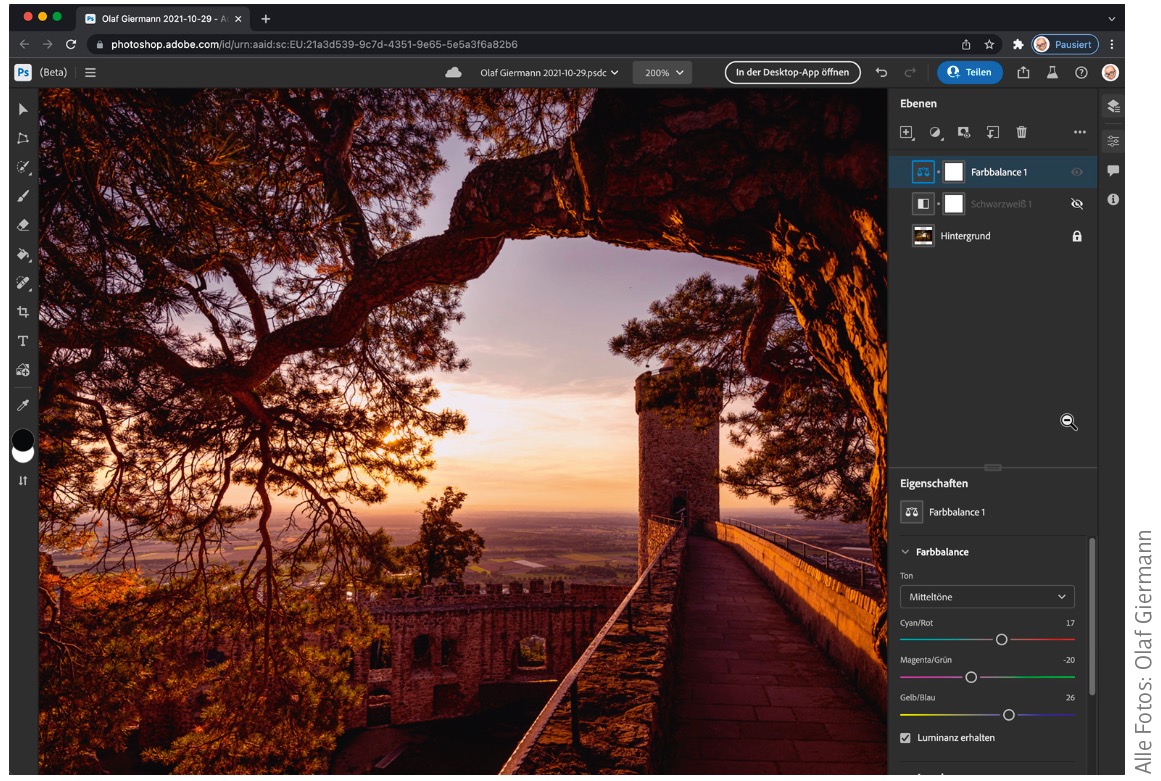
Task: Select the Hintergrund layer thumbnail
Action: click(x=923, y=236)
